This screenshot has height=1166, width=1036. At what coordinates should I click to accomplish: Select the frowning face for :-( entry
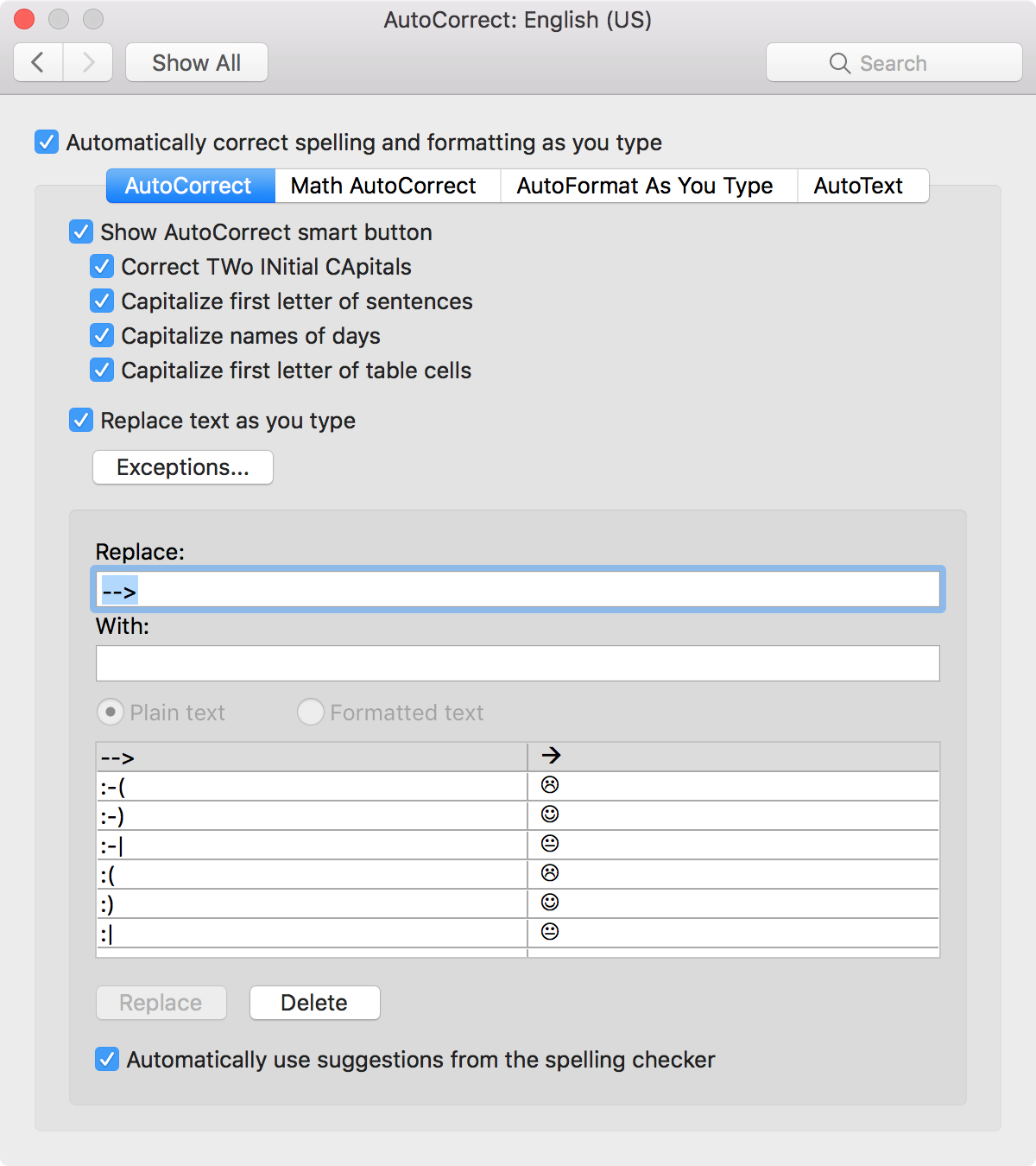point(550,785)
